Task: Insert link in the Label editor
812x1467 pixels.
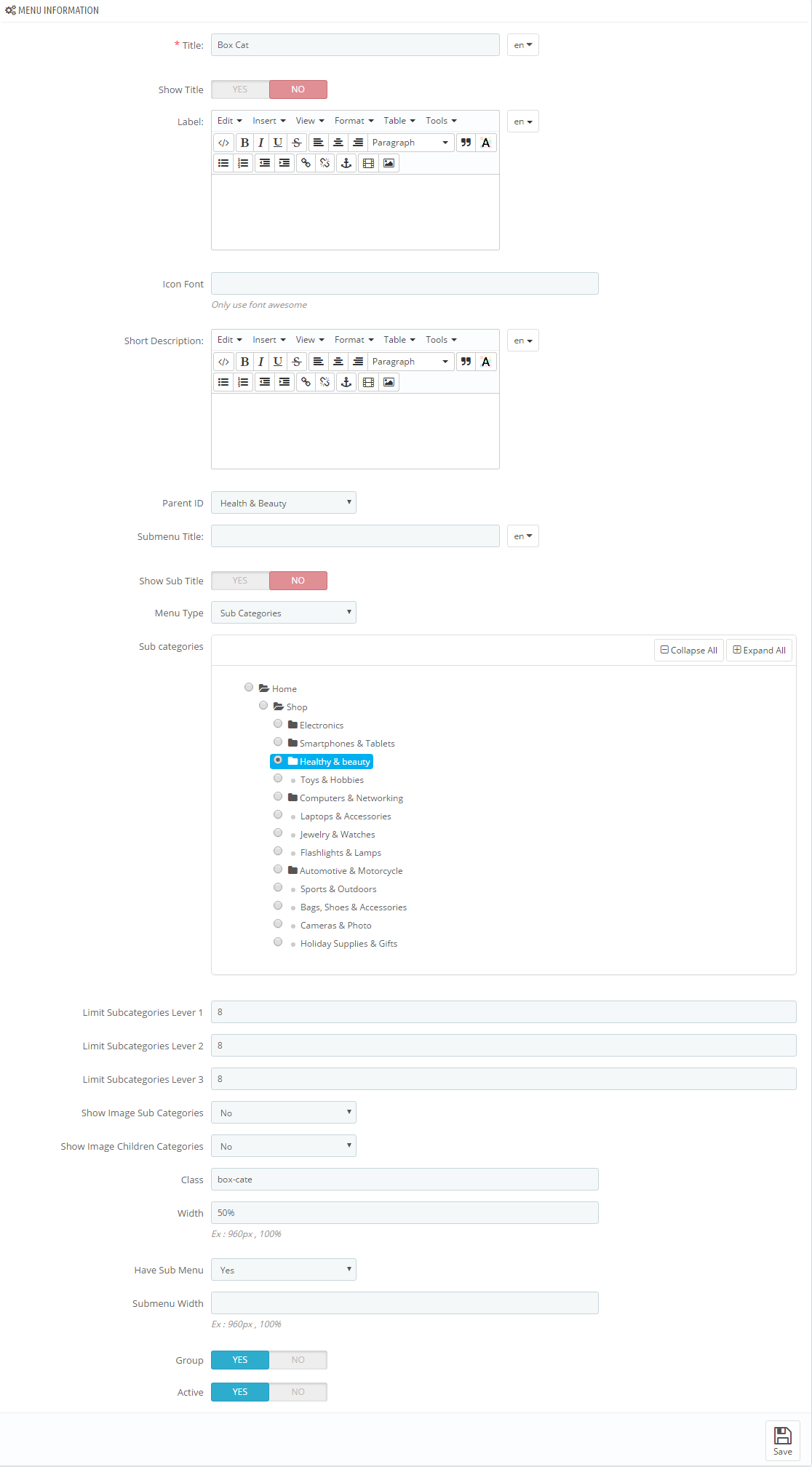Action: coord(306,163)
